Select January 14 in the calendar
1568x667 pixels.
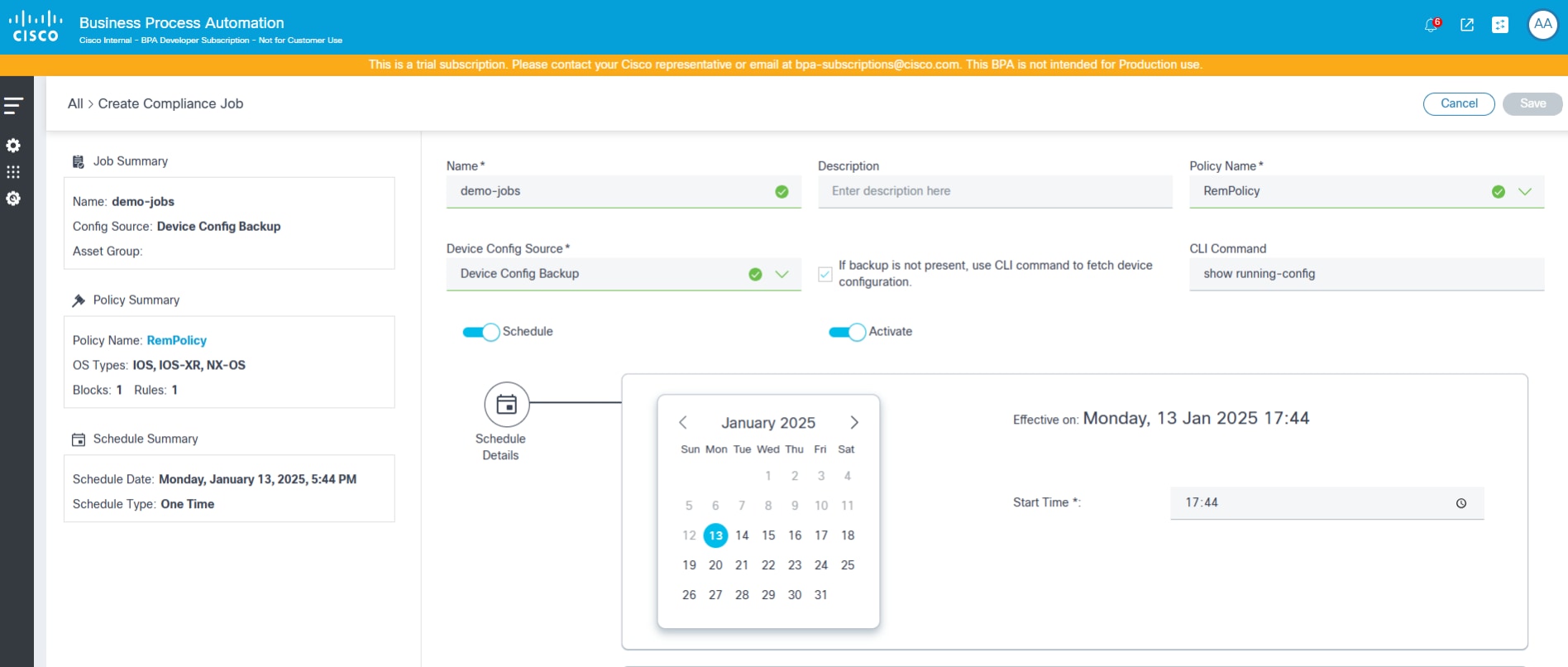[x=742, y=535]
